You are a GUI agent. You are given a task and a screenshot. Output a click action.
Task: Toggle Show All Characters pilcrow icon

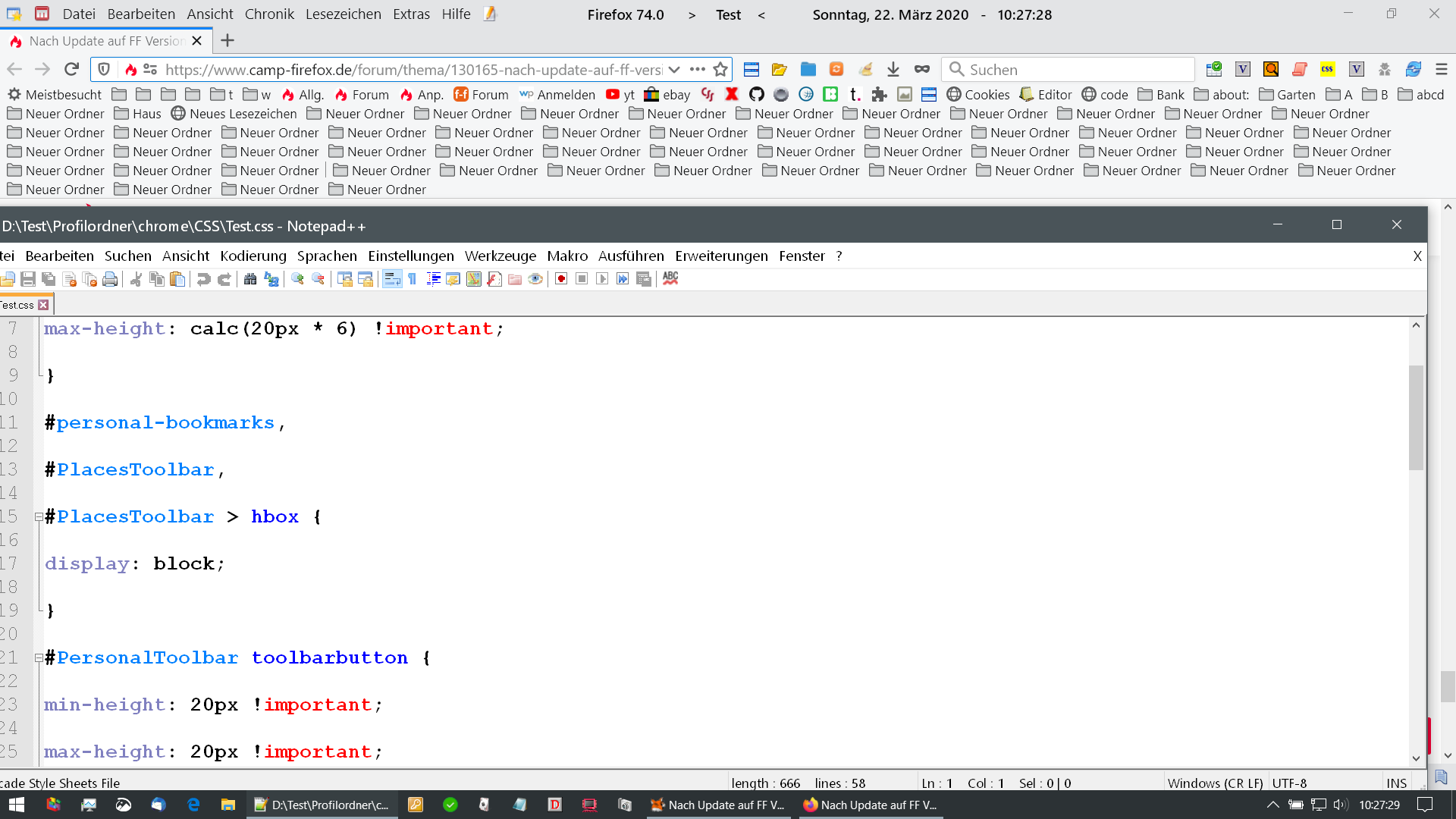pos(413,279)
